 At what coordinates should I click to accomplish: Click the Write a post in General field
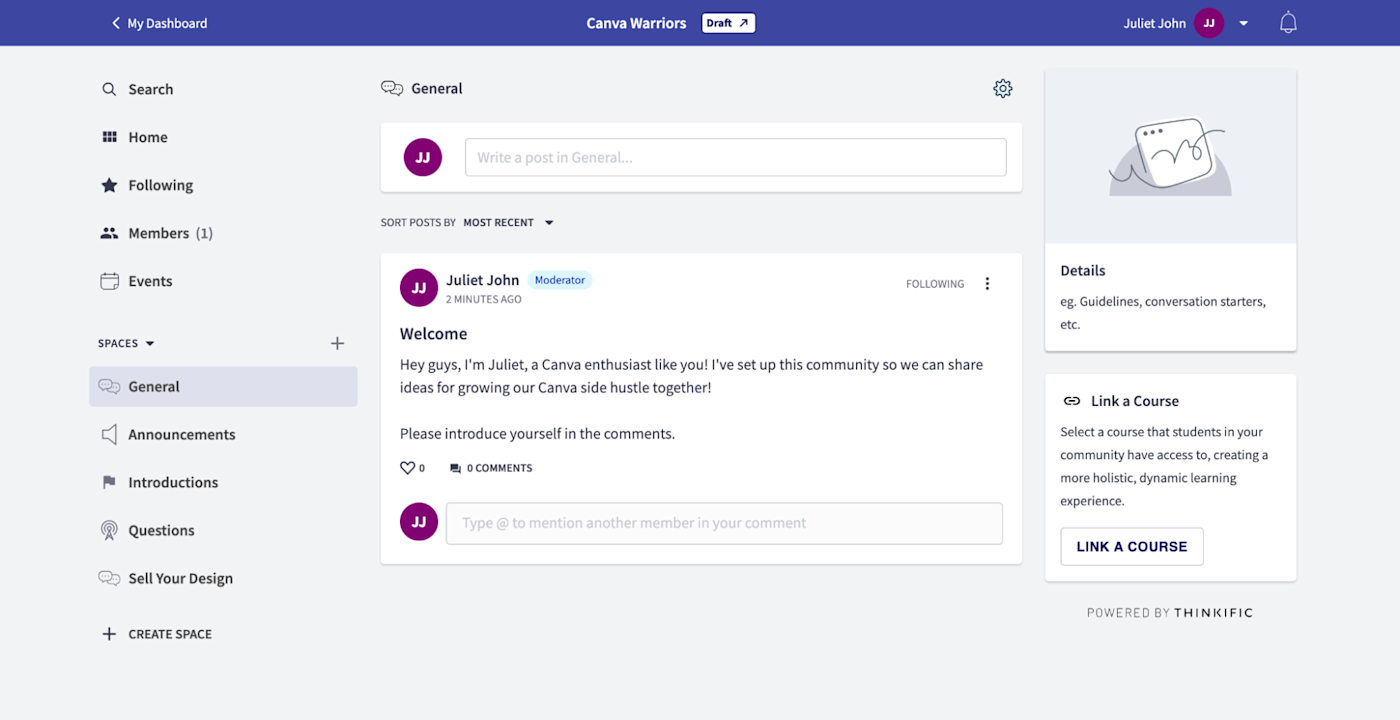click(735, 157)
